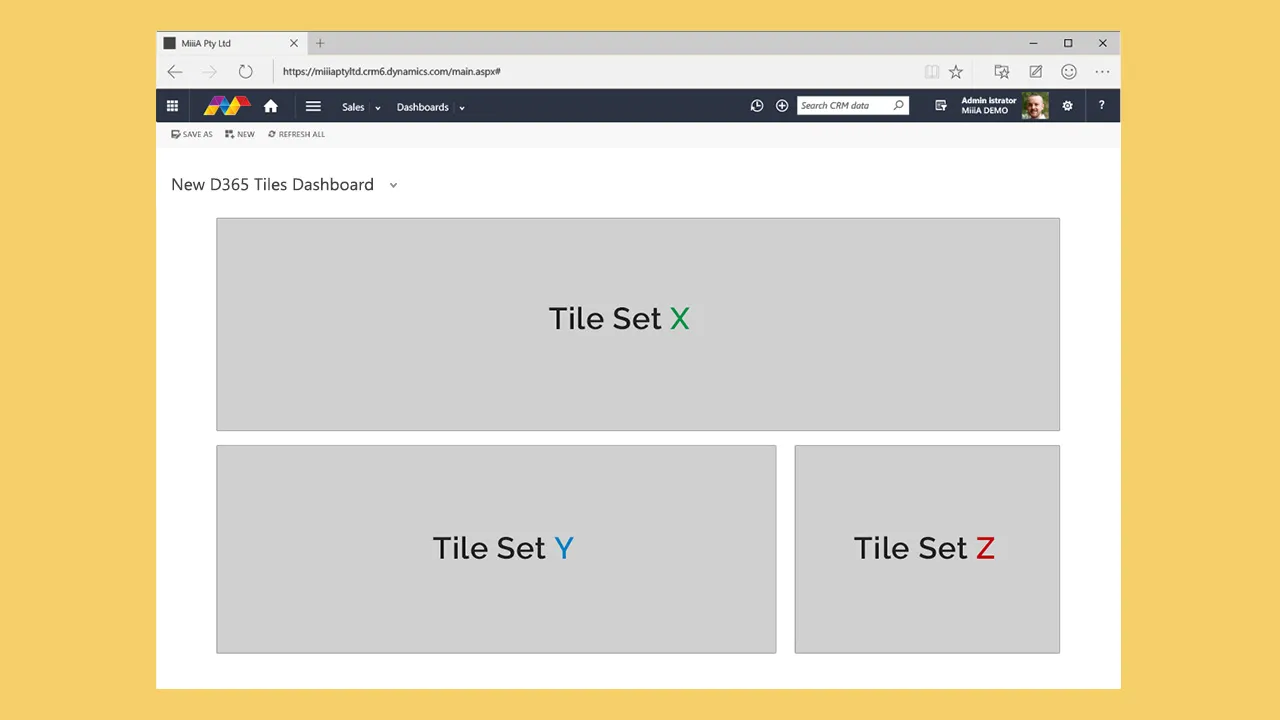Reload the page with refresh icon

pos(245,72)
